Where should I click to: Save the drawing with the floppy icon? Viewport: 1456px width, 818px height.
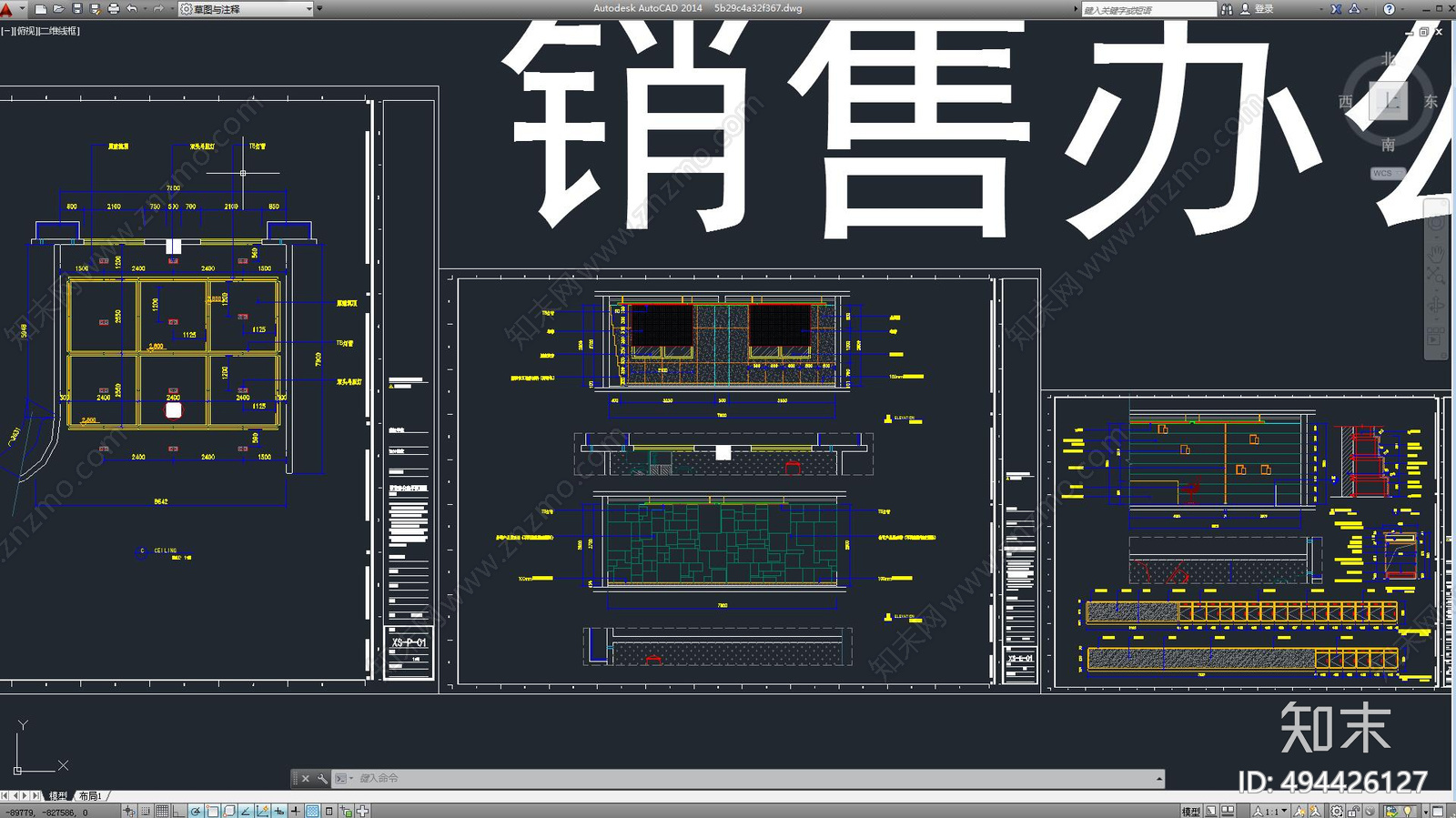77,9
